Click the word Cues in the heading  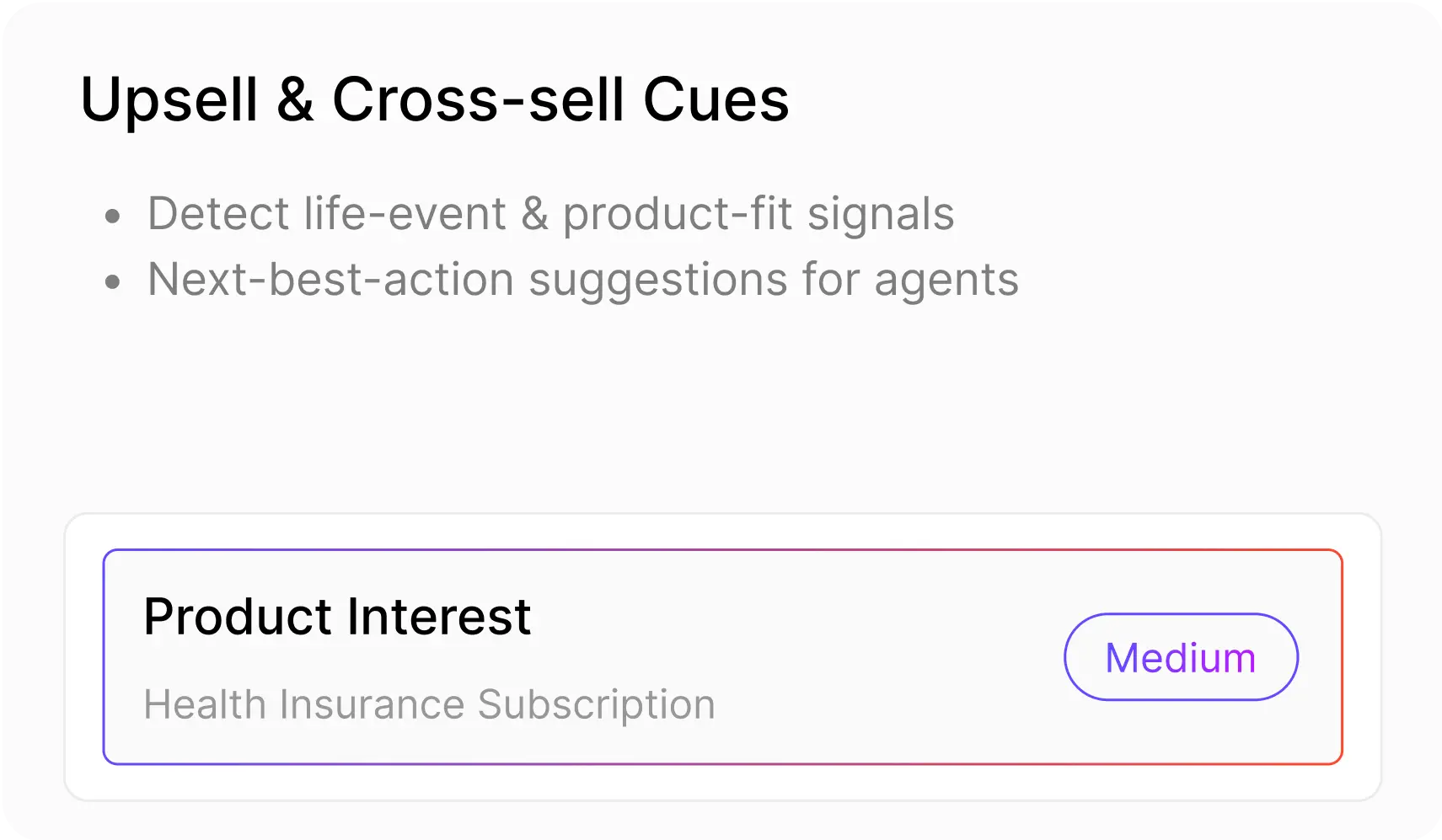pyautogui.click(x=716, y=99)
